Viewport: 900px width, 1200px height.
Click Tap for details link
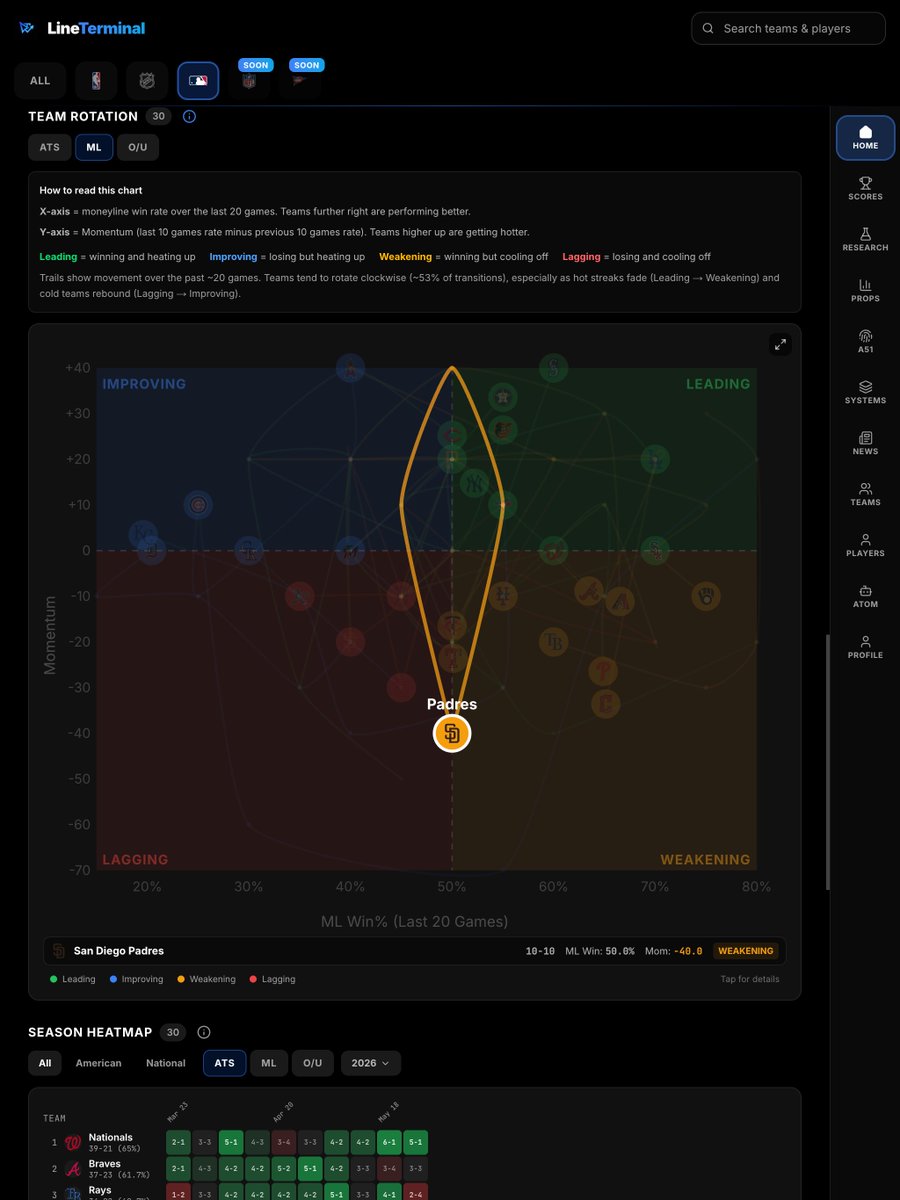pyautogui.click(x=750, y=979)
